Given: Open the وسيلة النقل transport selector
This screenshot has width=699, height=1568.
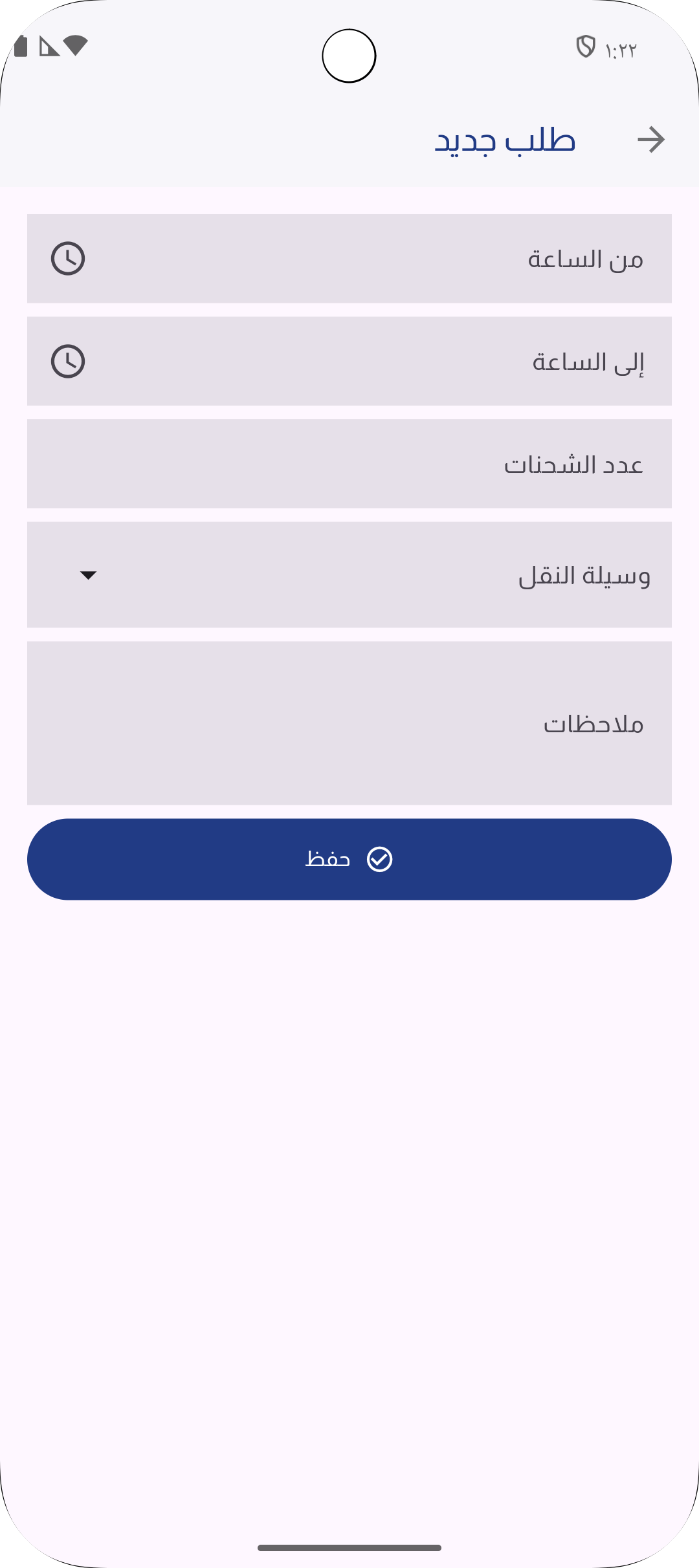Looking at the screenshot, I should pos(349,574).
